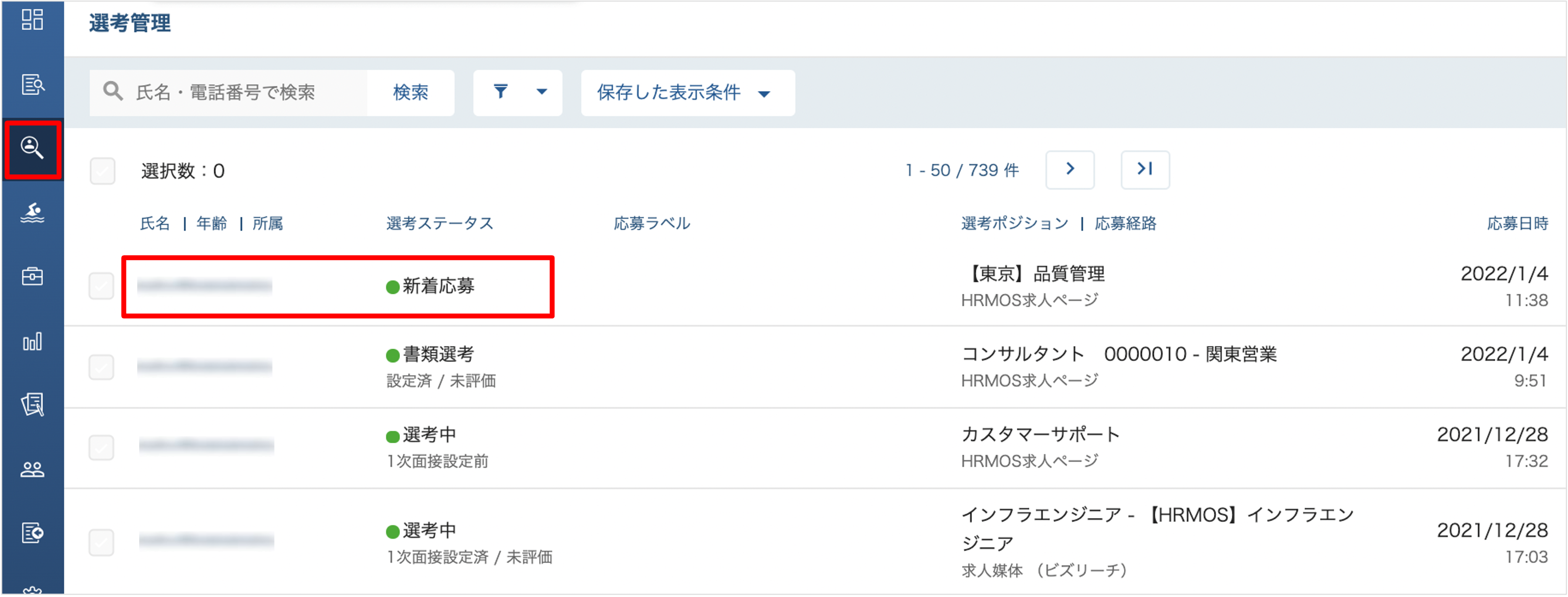Check the box for the 新着応募 applicant row
This screenshot has height=597, width=1568.
pos(101,286)
